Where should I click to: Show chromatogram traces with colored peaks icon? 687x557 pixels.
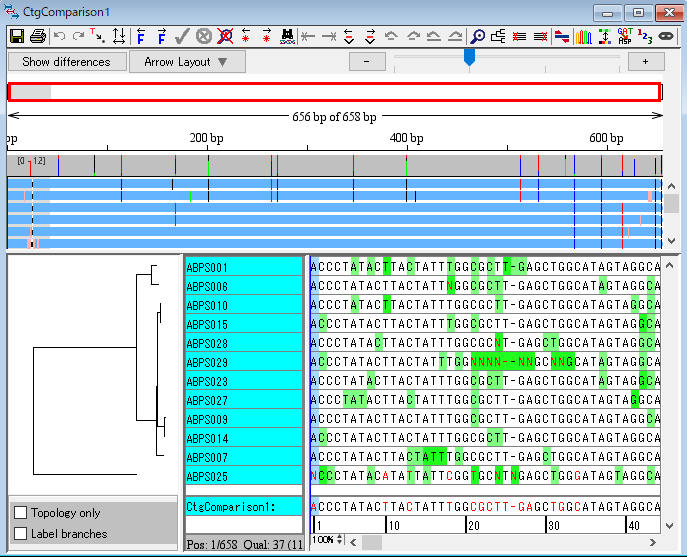coord(583,36)
